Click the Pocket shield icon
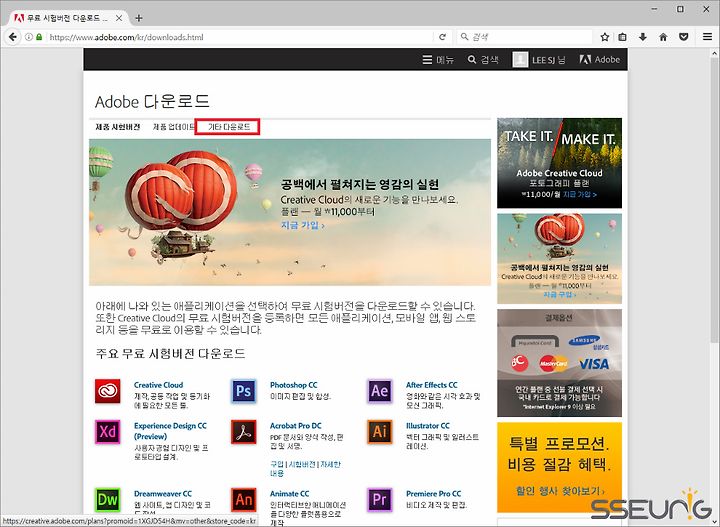 (684, 37)
